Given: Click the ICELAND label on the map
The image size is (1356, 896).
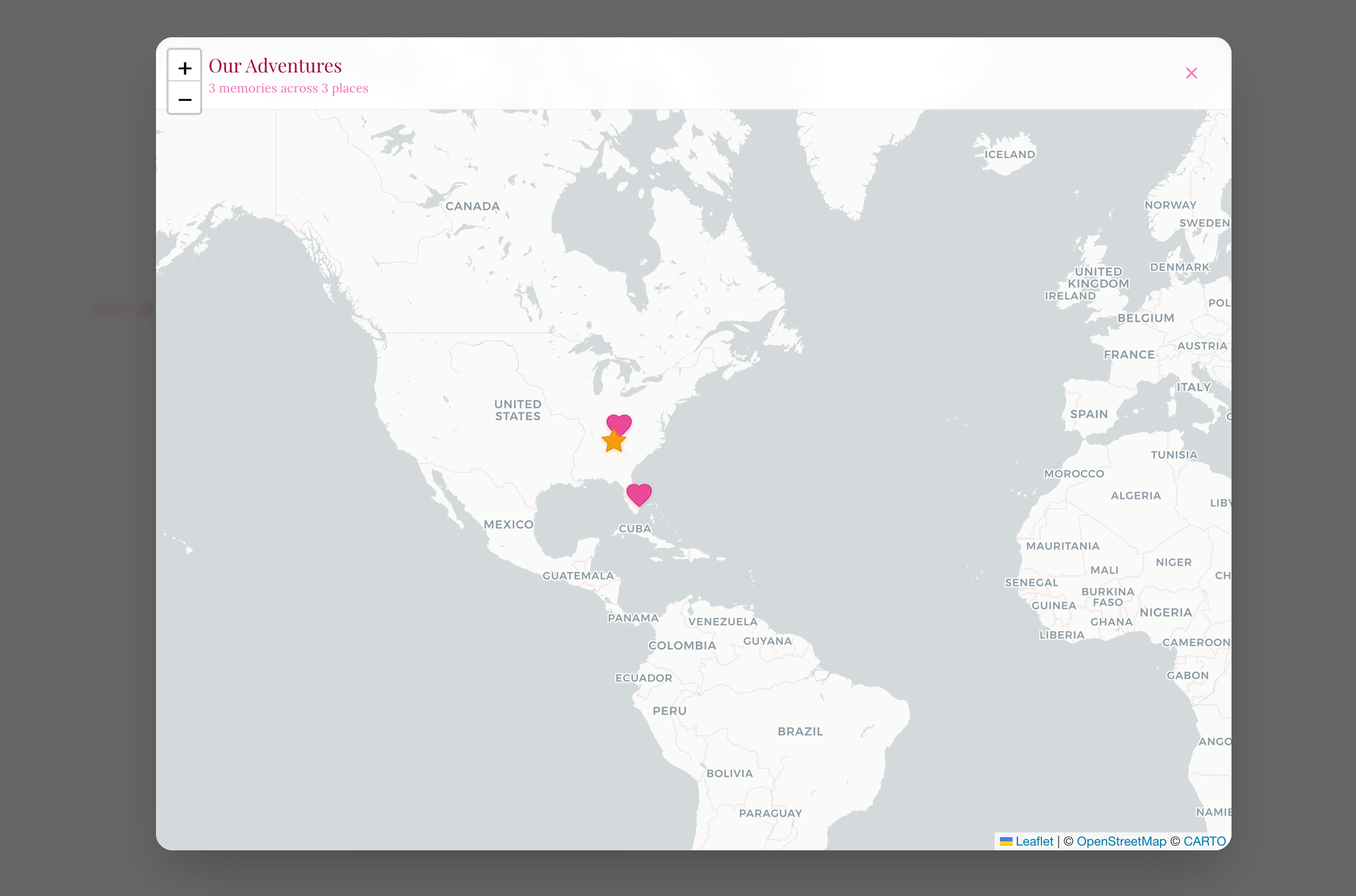Looking at the screenshot, I should coord(1009,154).
